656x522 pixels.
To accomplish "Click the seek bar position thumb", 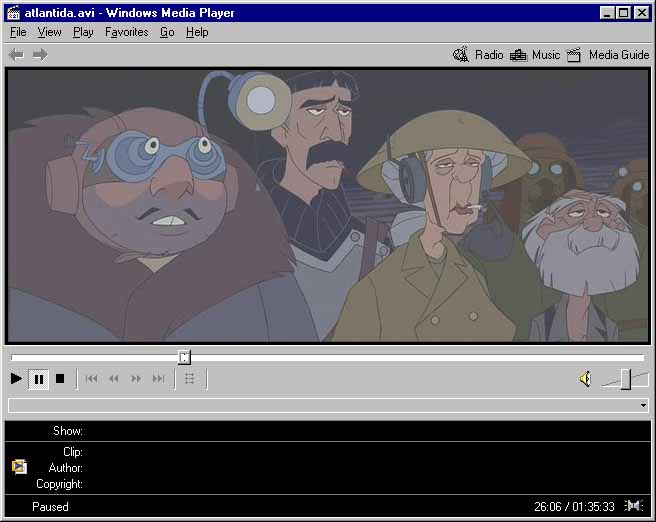I will click(x=184, y=357).
